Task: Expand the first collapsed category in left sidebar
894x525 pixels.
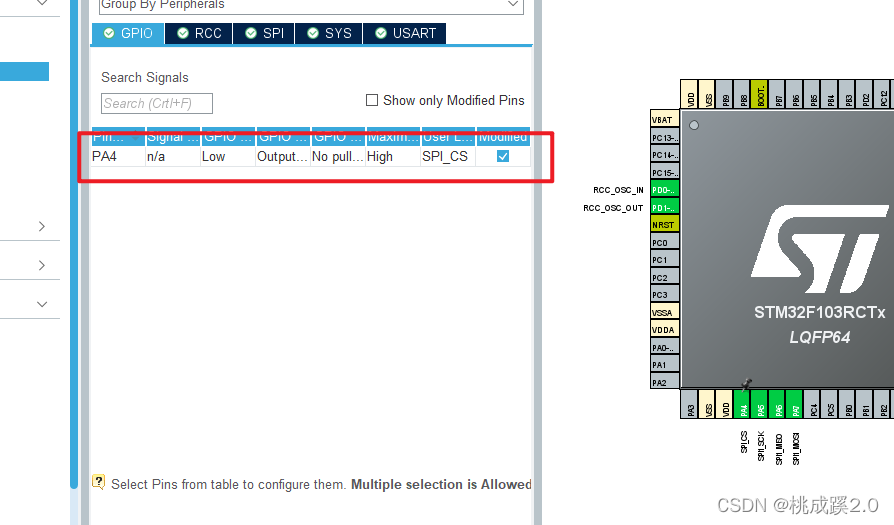Action: pyautogui.click(x=41, y=226)
